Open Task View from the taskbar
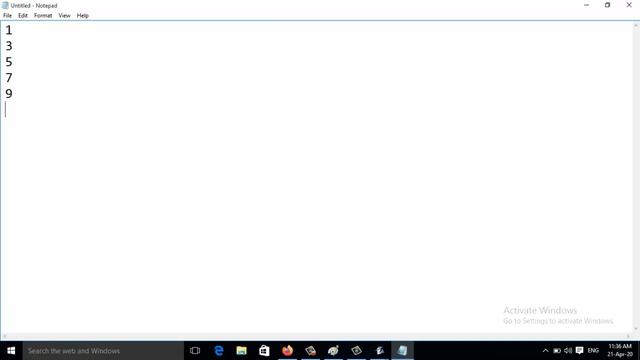This screenshot has height=360, width=640. pyautogui.click(x=195, y=351)
